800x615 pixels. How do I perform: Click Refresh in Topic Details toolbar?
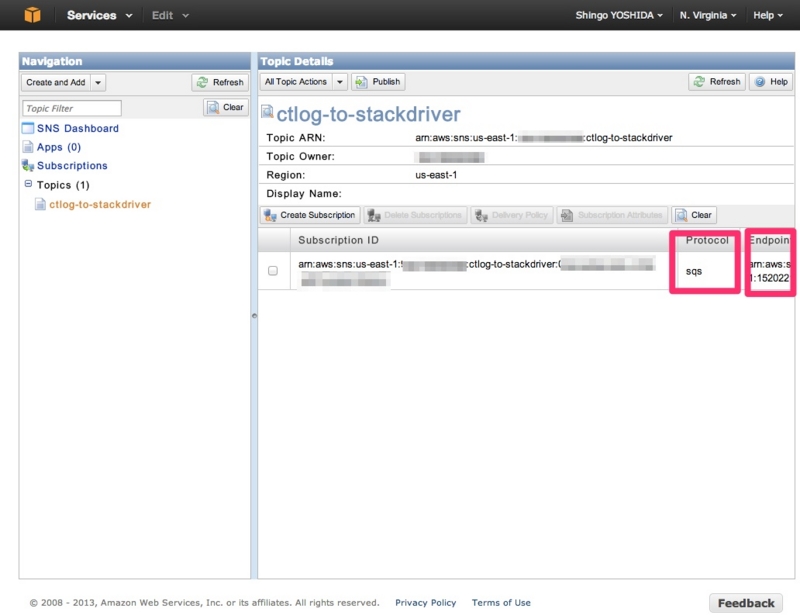(x=717, y=82)
